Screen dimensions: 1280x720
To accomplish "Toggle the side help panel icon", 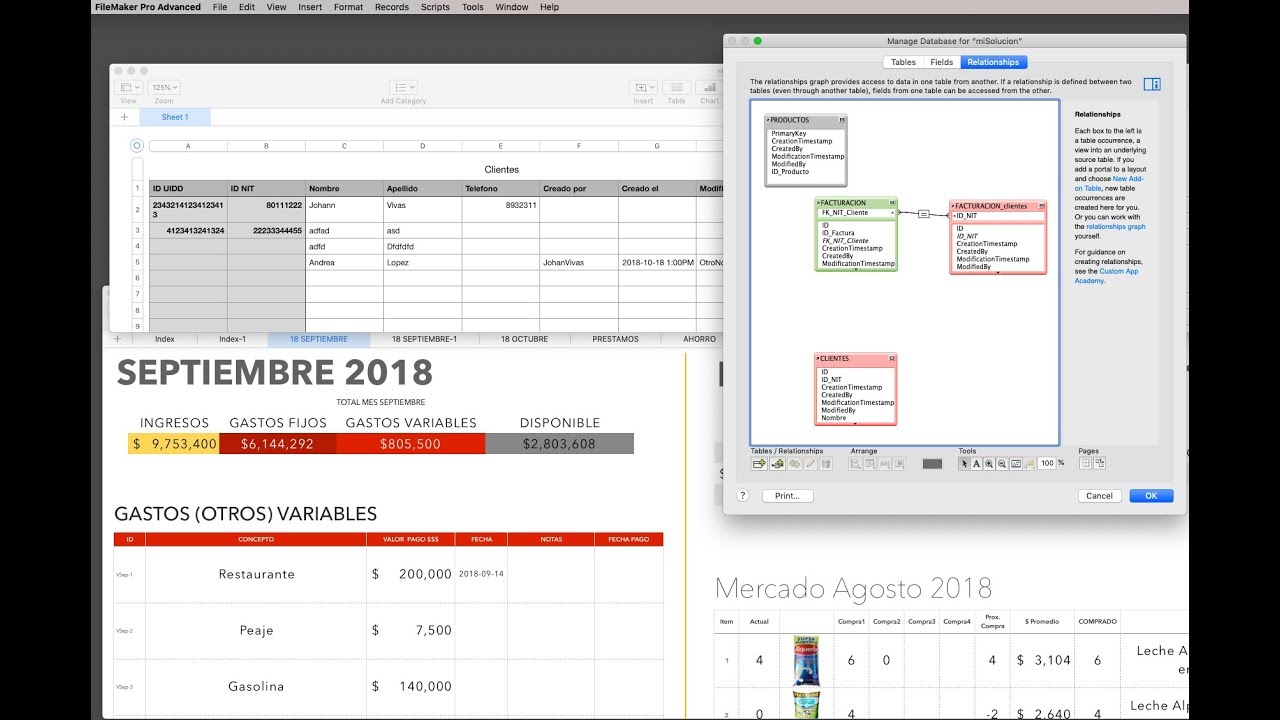I will [x=1152, y=84].
